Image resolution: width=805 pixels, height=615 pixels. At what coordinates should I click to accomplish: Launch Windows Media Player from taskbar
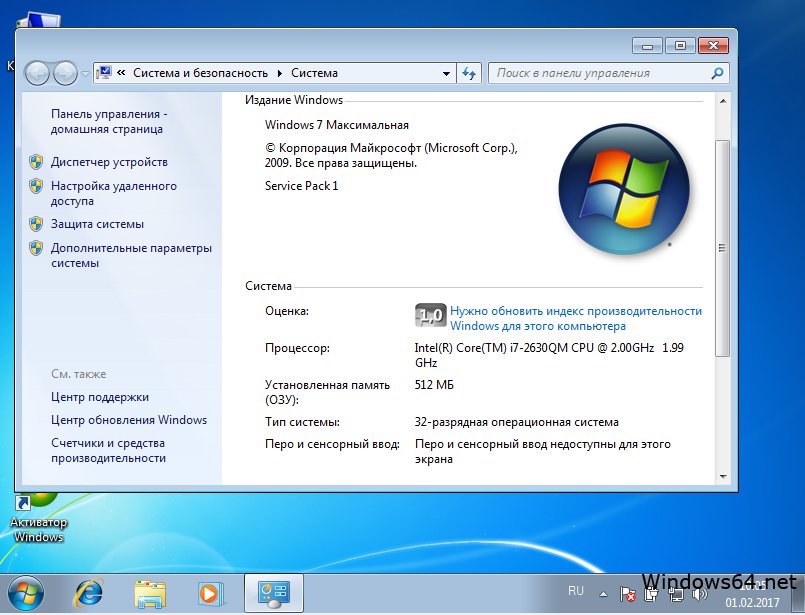pyautogui.click(x=210, y=594)
